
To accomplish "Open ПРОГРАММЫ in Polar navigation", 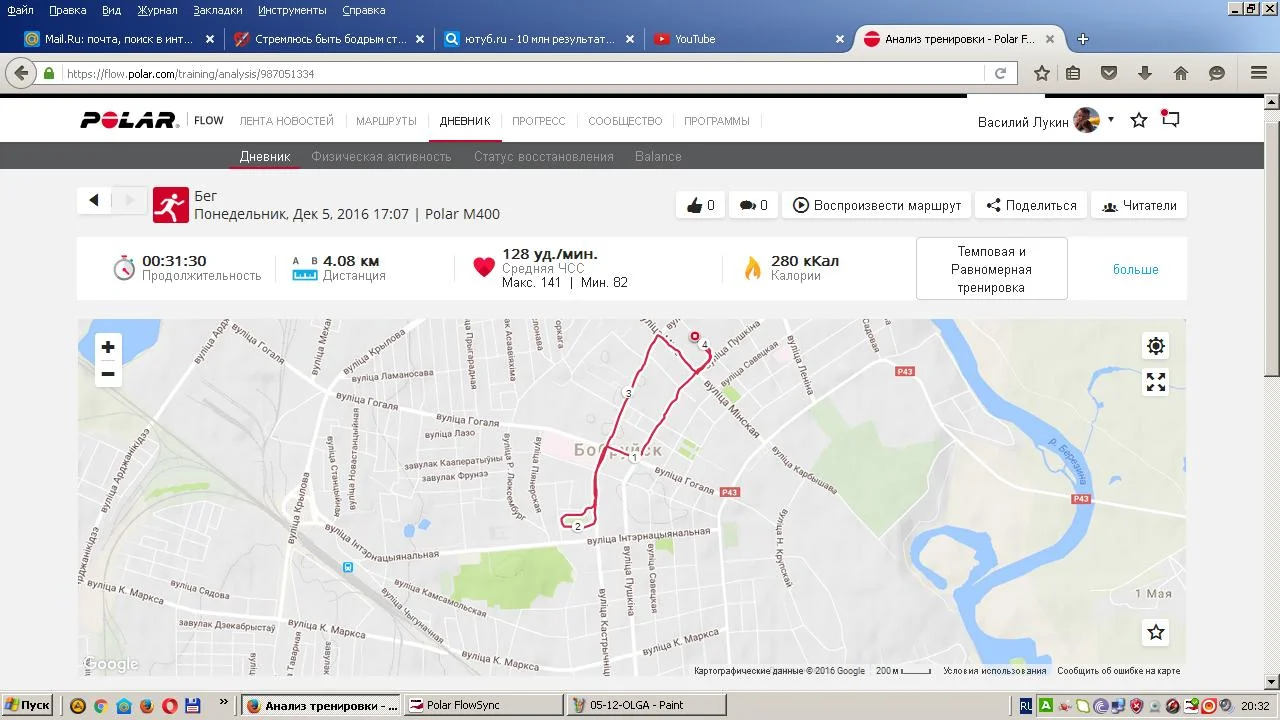I will pos(717,121).
